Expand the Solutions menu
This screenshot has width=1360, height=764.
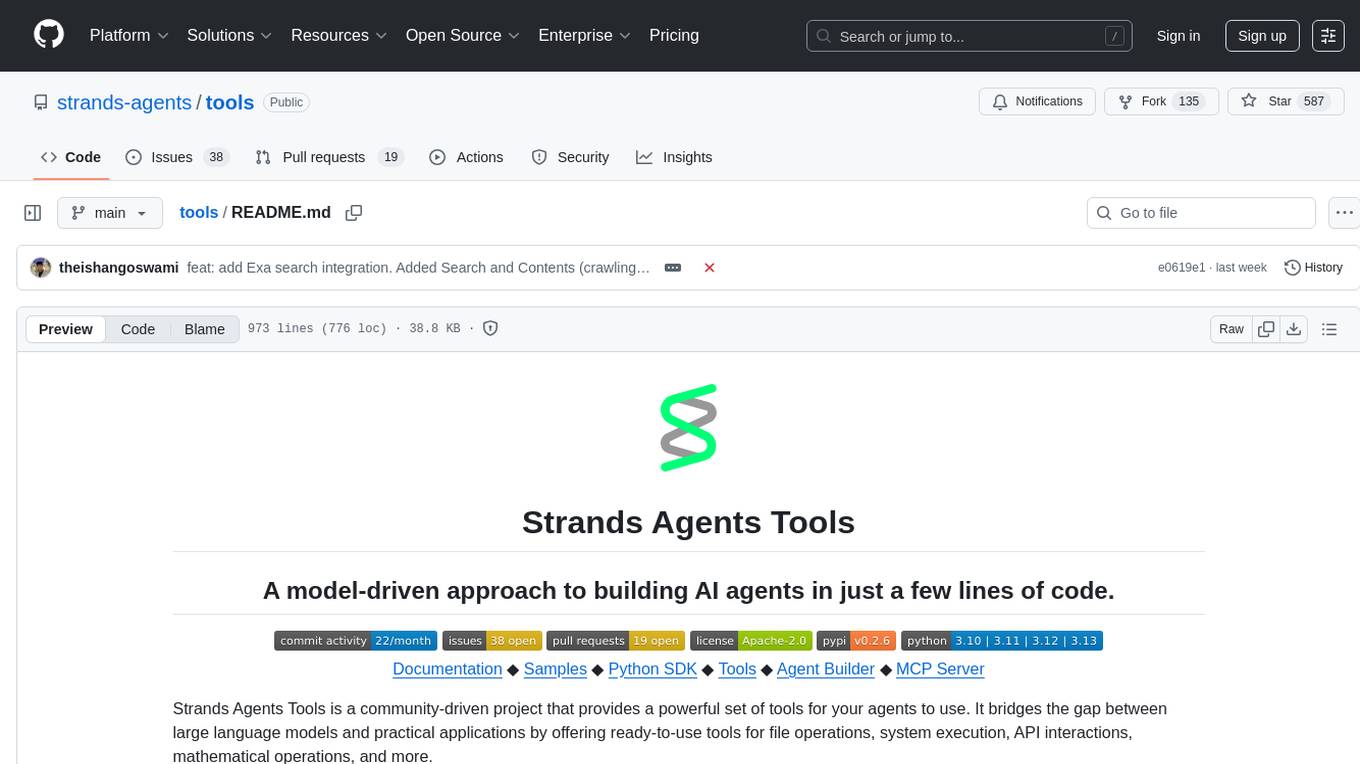coord(230,35)
